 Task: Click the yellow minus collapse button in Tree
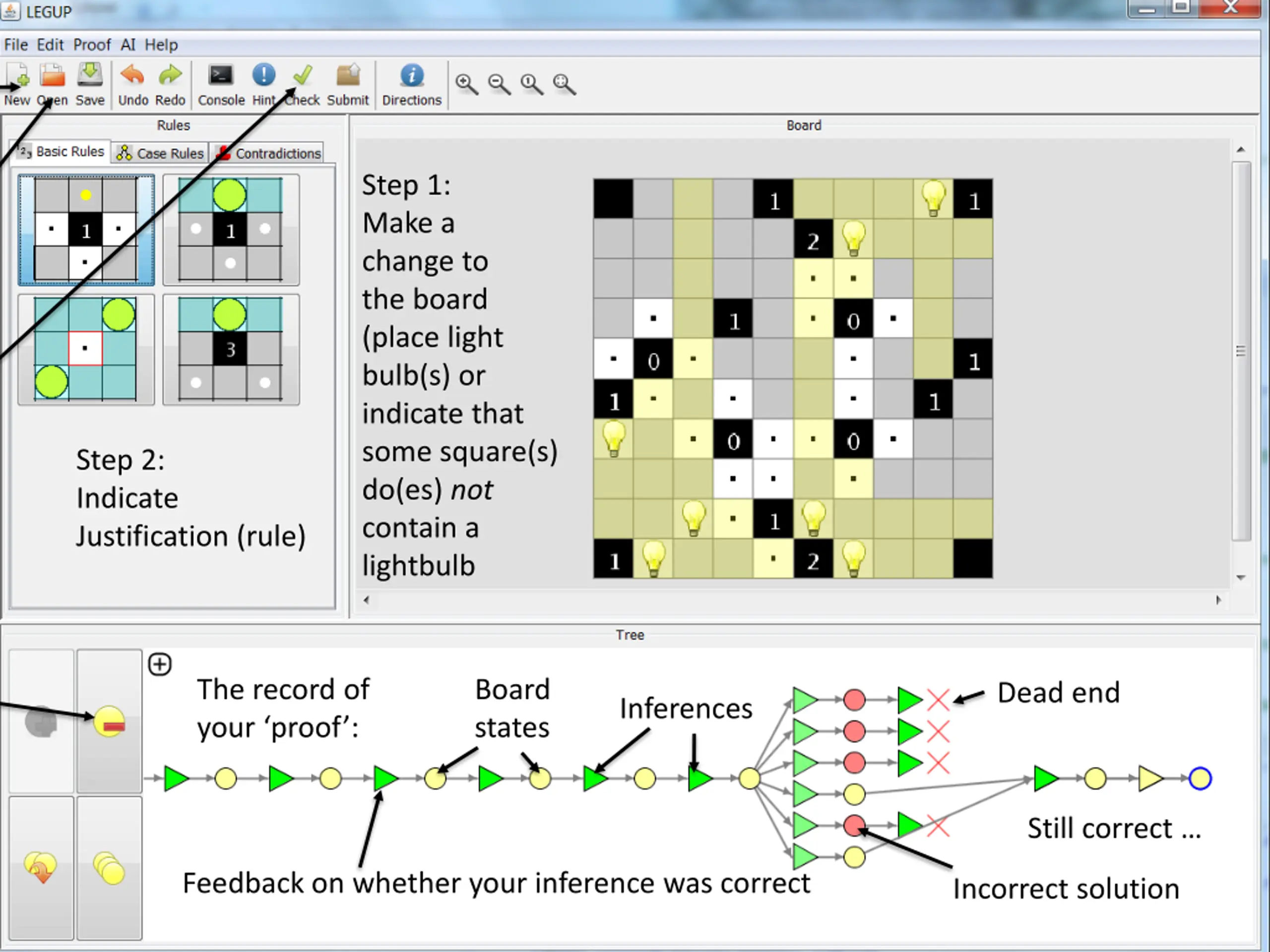coord(109,722)
